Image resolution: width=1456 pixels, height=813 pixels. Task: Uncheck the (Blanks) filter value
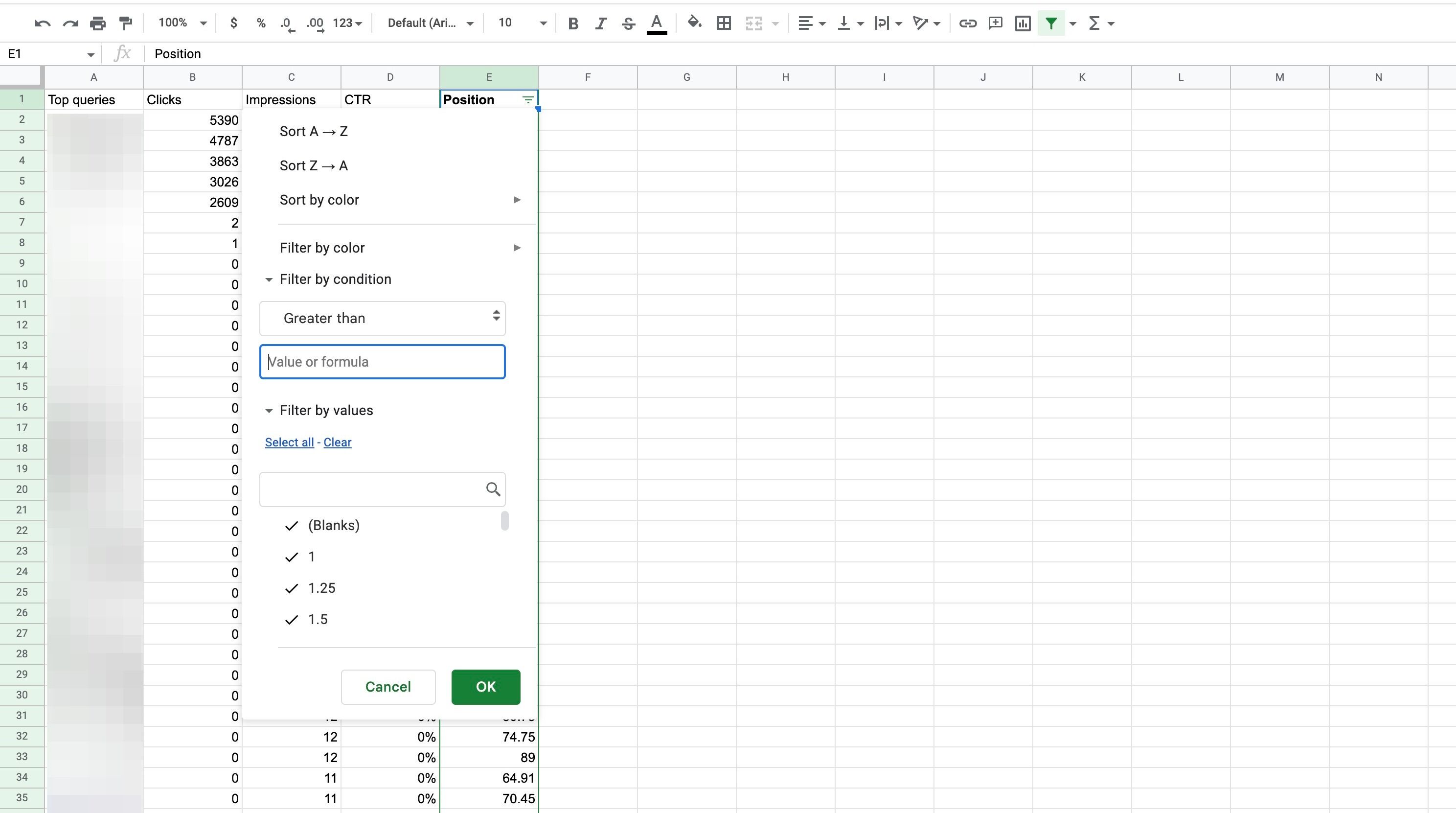[291, 526]
